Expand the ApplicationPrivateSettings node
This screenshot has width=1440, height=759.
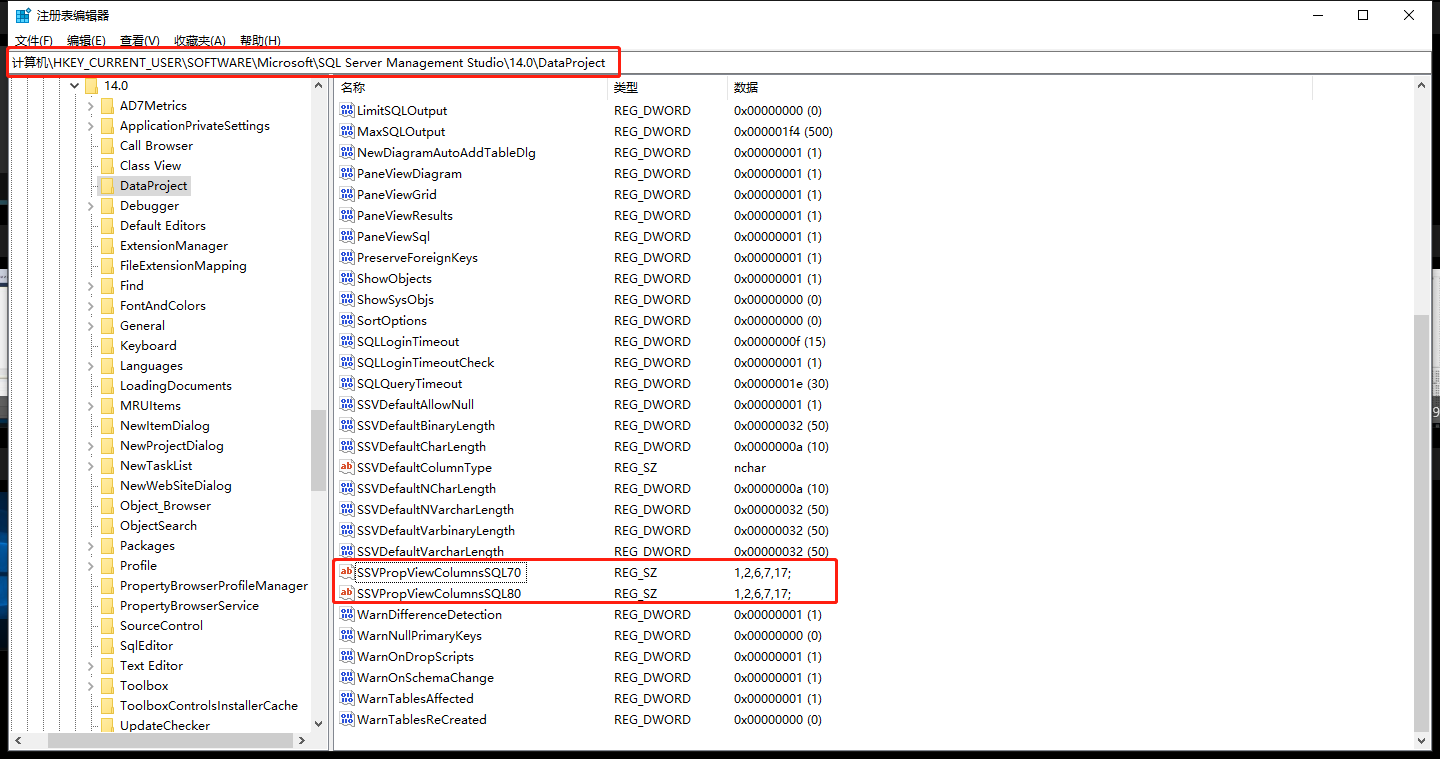tap(91, 126)
